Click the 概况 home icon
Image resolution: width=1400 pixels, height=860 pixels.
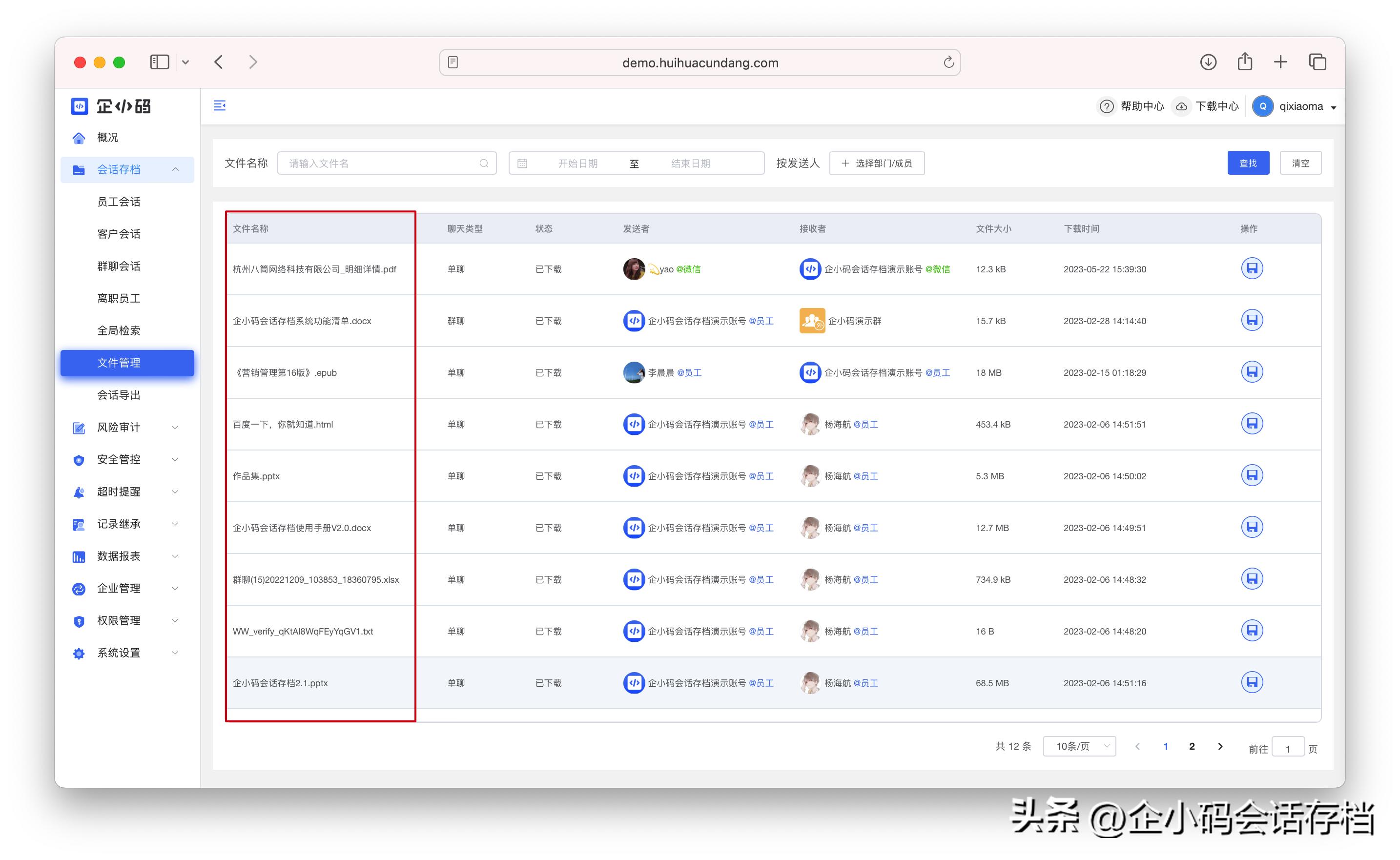tap(79, 137)
